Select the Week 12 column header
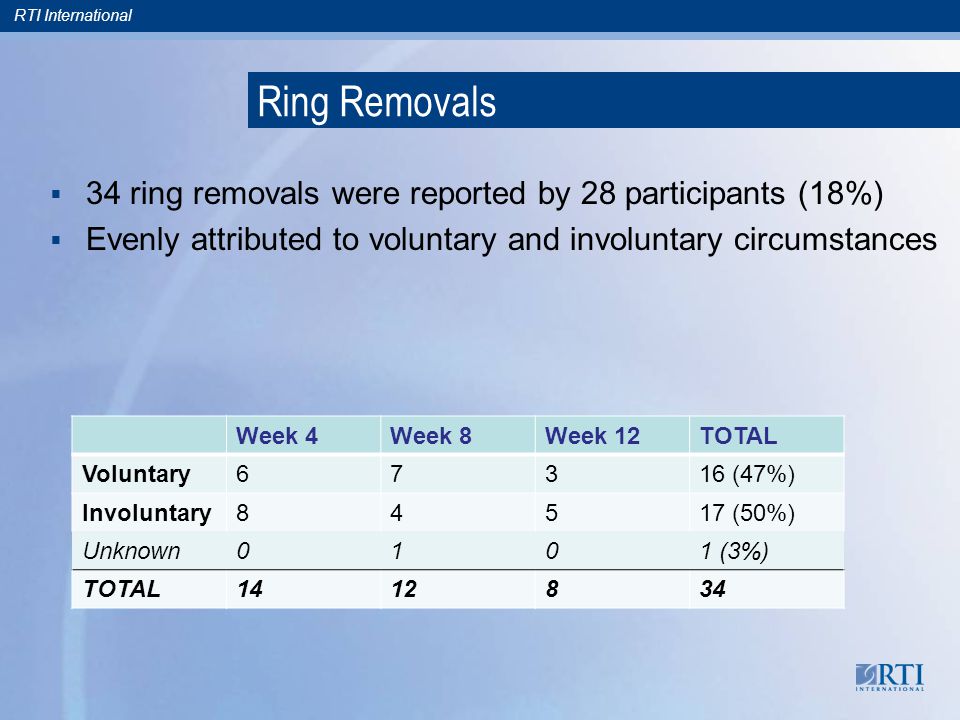Viewport: 960px width, 720px height. click(x=592, y=436)
